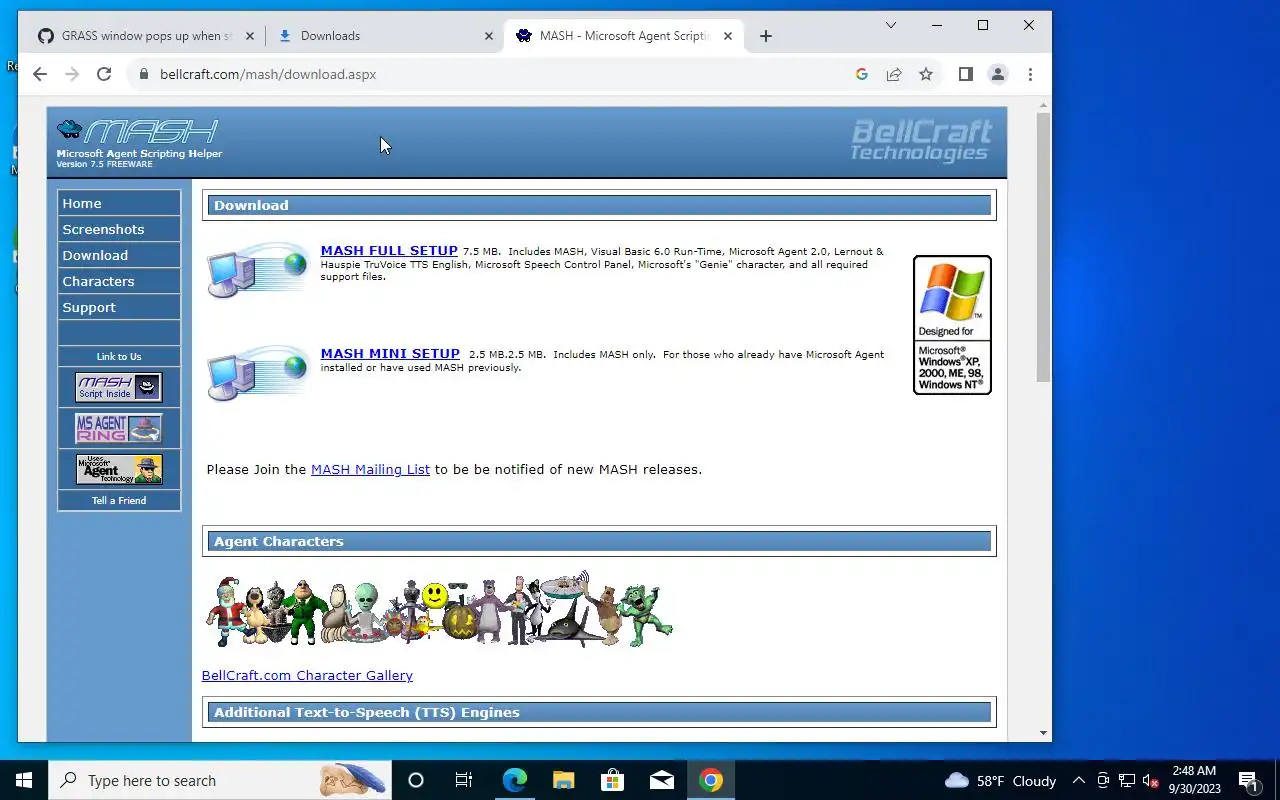Click the MS Agent Ring badge
This screenshot has width=1280, height=800.
(119, 429)
